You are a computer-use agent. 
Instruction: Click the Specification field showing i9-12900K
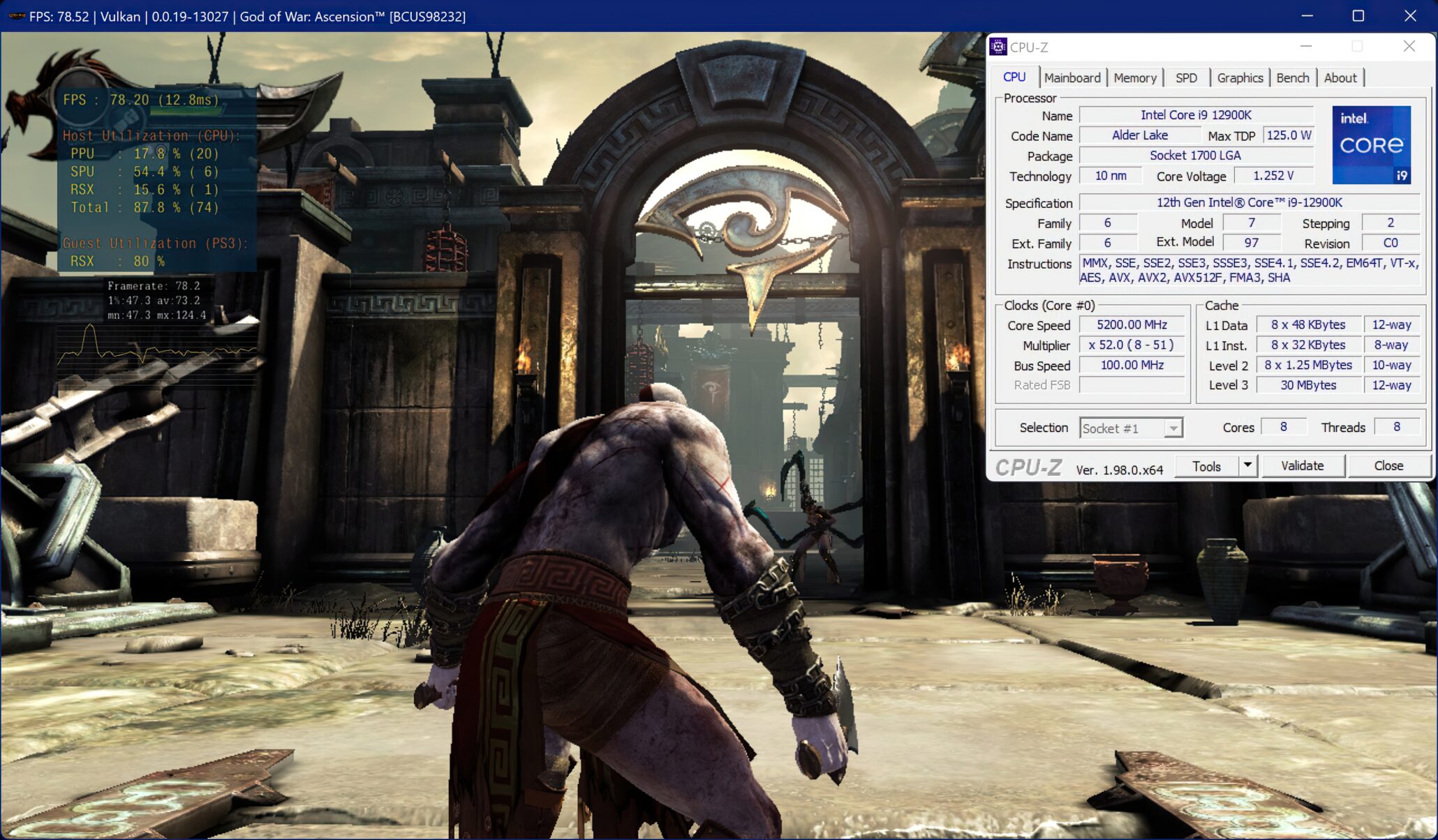point(1239,202)
